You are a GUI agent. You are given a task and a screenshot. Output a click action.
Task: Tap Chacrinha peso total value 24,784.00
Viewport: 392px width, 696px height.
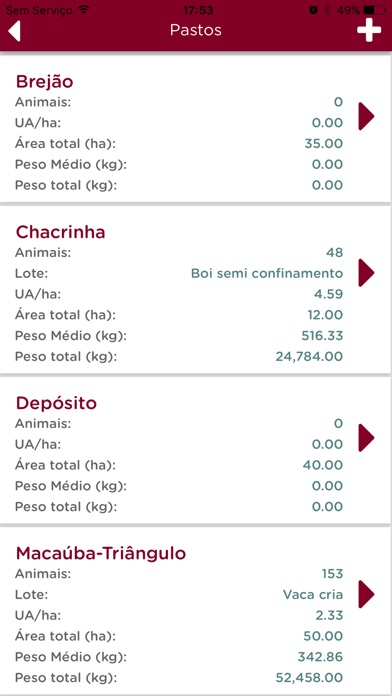click(x=309, y=356)
